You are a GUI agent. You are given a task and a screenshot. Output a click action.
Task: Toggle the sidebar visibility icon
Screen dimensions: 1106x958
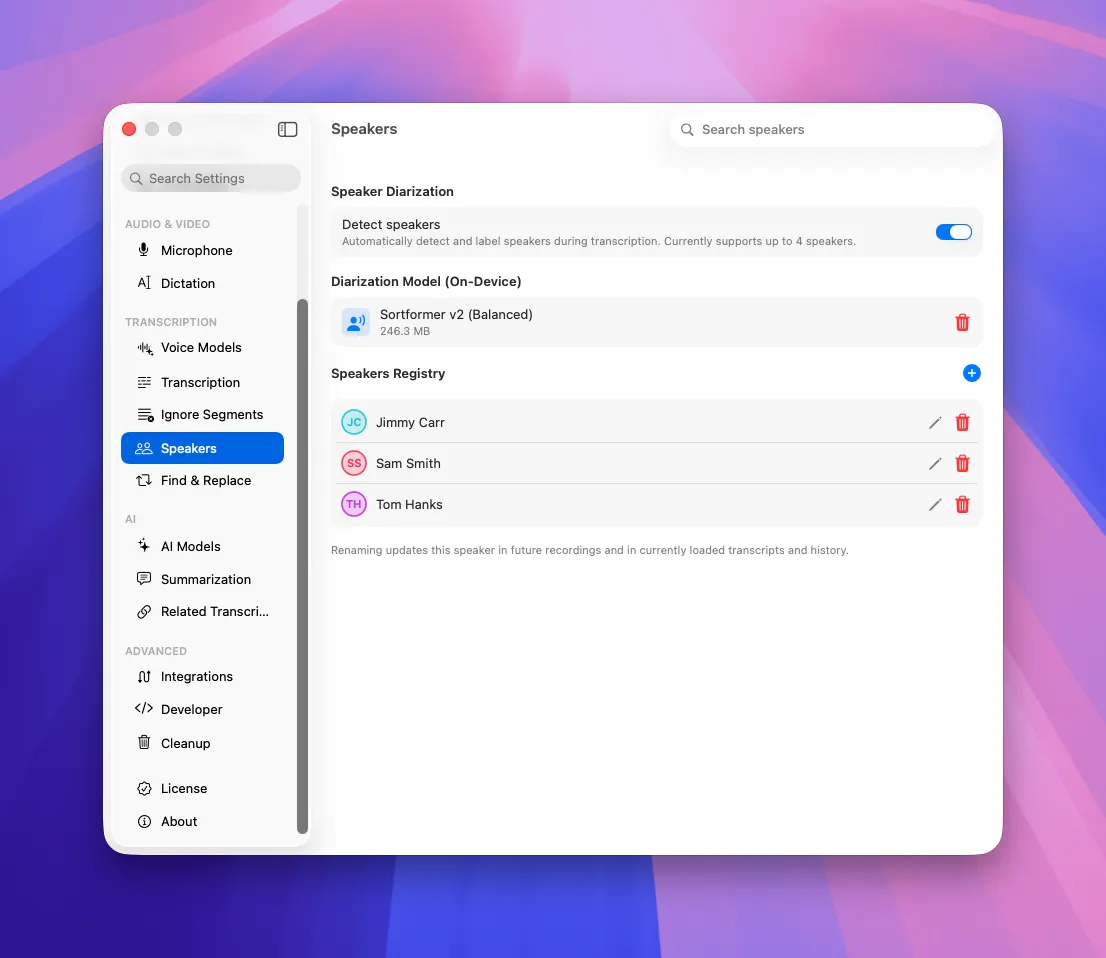click(287, 129)
